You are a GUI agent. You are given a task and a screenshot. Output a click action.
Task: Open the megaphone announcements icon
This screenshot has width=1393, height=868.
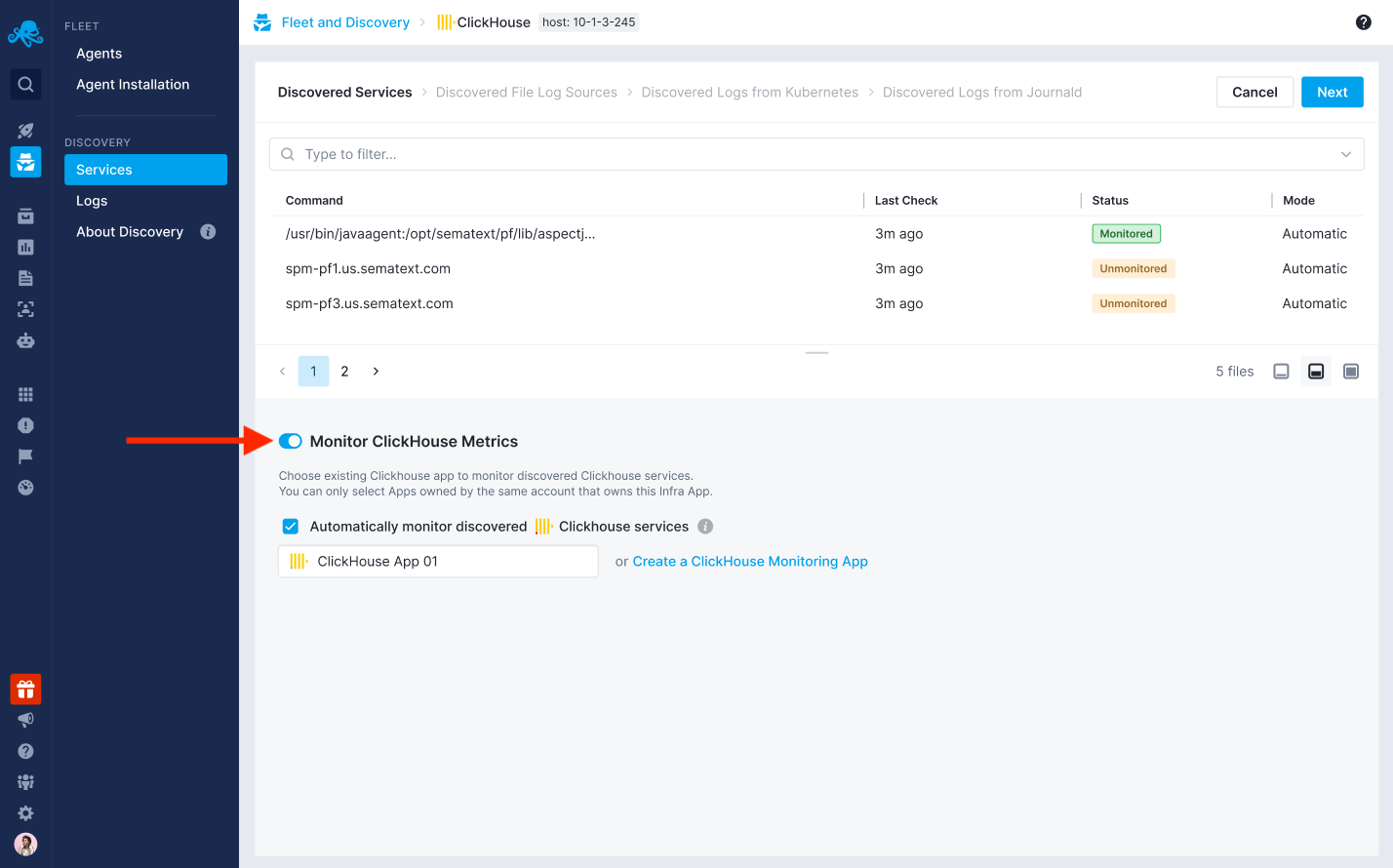(x=25, y=720)
